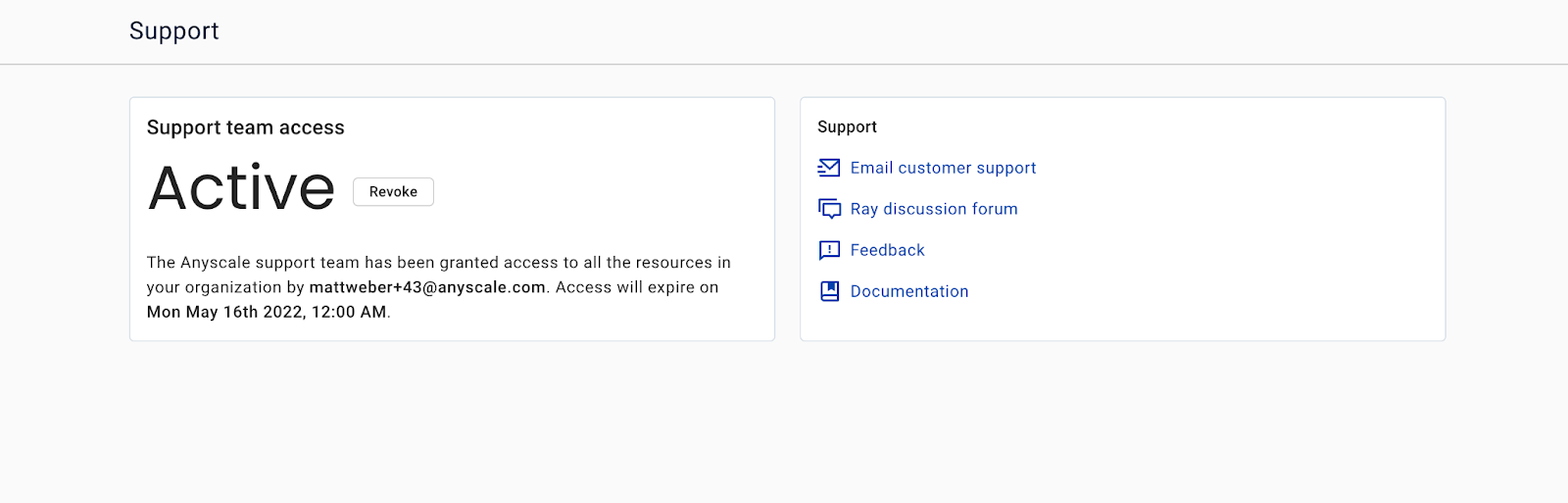Click the mattweber+43@anyscale.com email text

[x=427, y=287]
